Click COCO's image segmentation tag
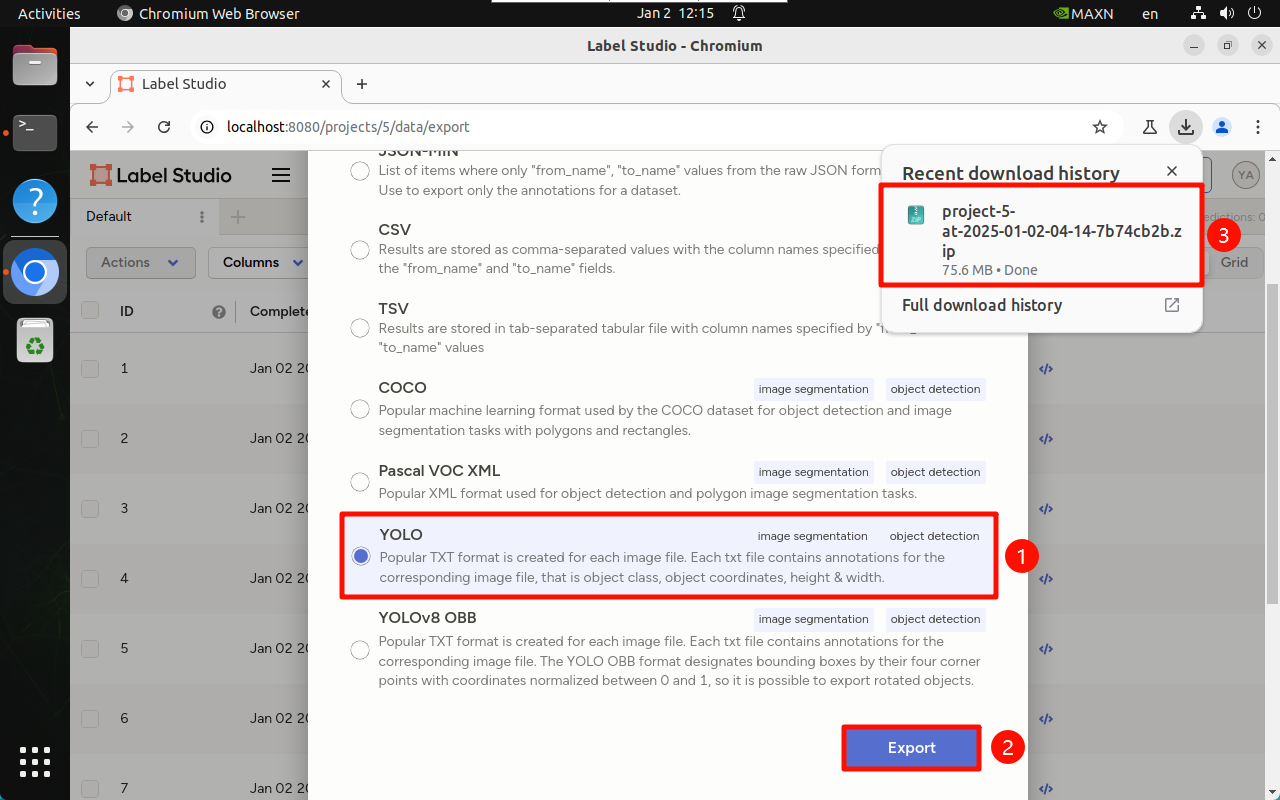This screenshot has height=800, width=1280. 813,389
